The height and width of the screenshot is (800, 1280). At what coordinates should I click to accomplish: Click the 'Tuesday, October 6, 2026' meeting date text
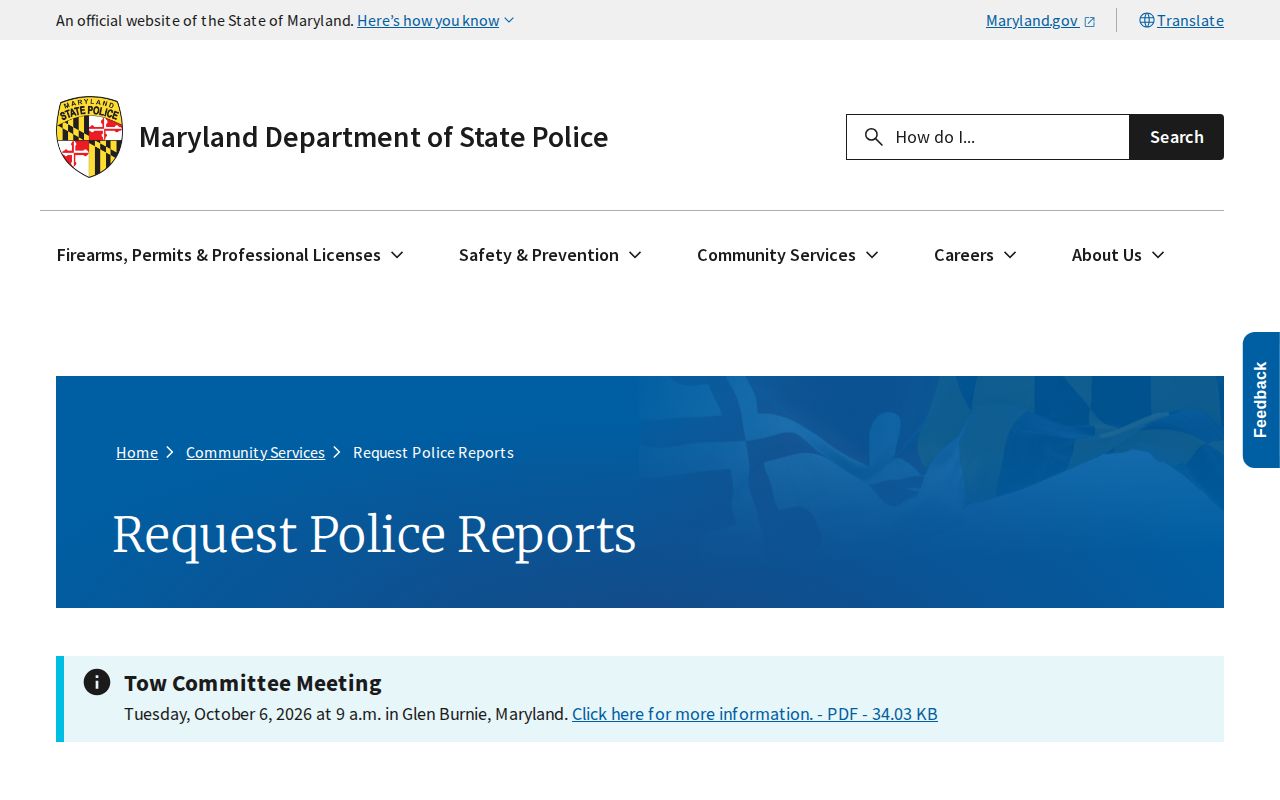pos(218,714)
